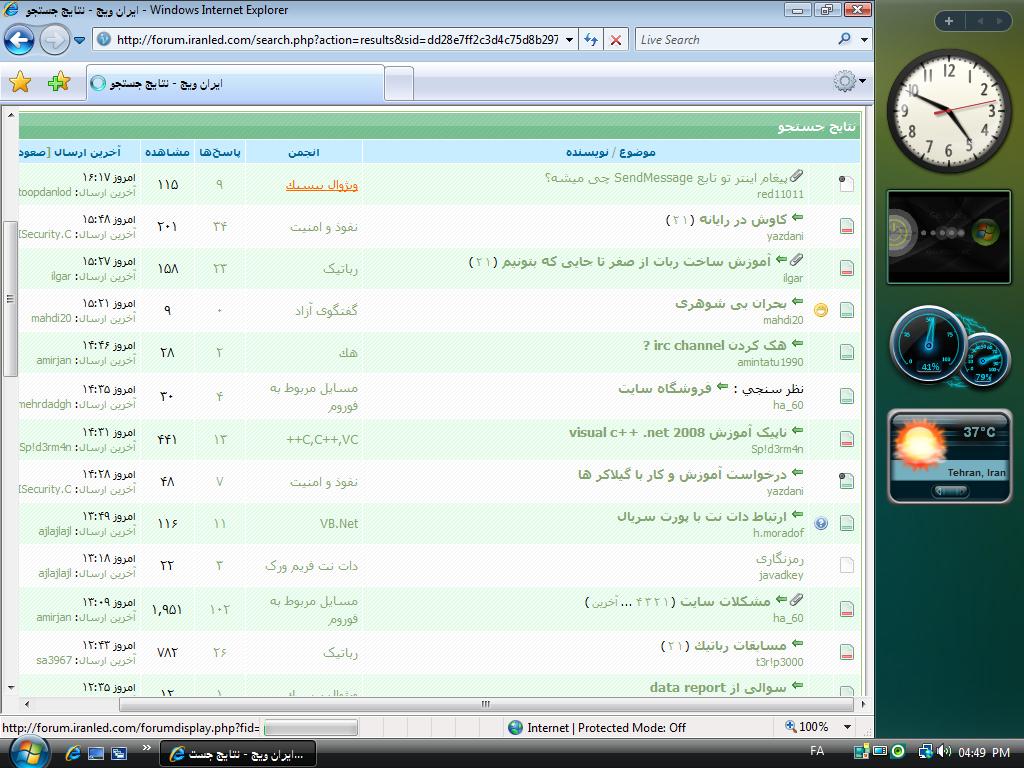Image resolution: width=1024 pixels, height=768 pixels.
Task: Select the ایران ویچ browser tab
Action: point(234,83)
